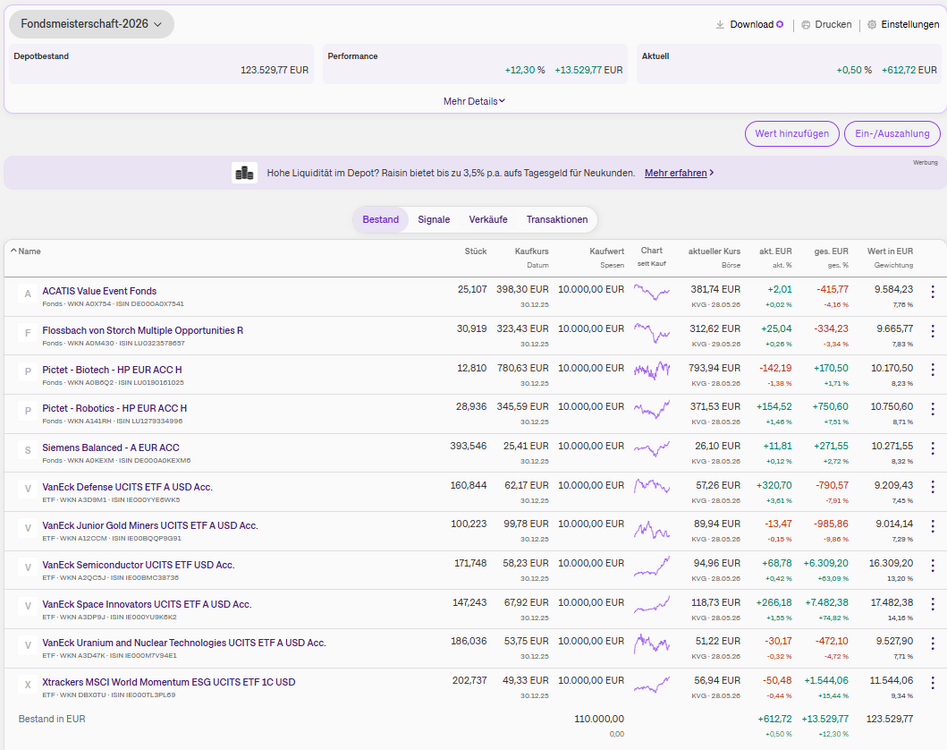Viewport: 947px width, 750px height.
Task: Switch to the Verkäufe tab
Action: (488, 220)
